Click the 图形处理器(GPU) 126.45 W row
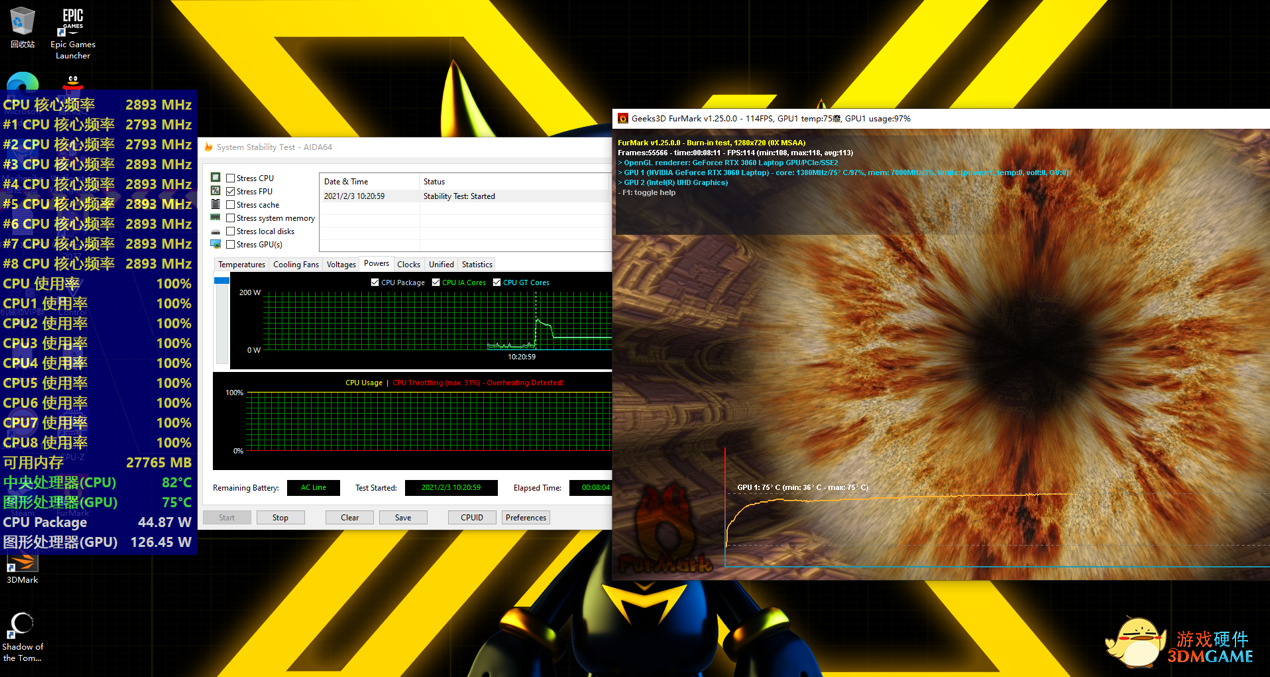1270x677 pixels. tap(97, 542)
